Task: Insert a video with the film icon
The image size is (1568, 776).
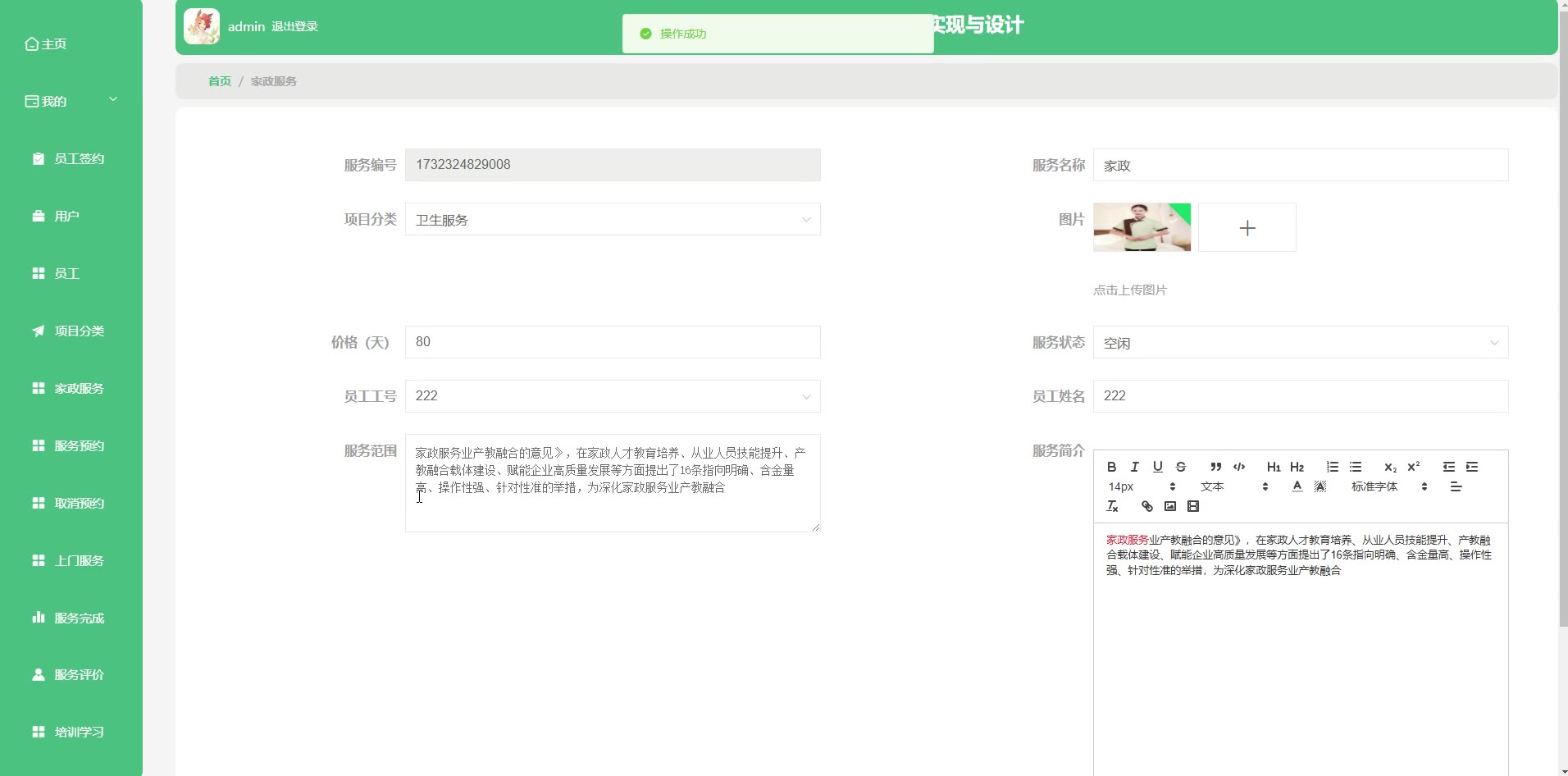Action: point(1192,507)
